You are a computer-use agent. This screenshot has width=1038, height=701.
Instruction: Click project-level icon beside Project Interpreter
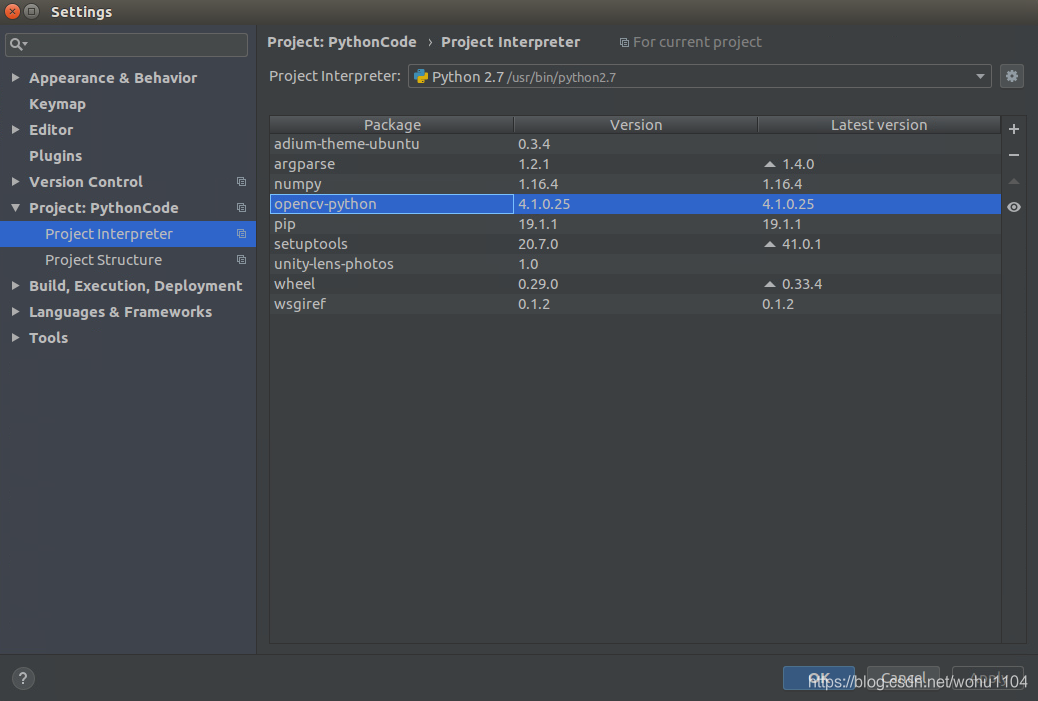coord(242,234)
